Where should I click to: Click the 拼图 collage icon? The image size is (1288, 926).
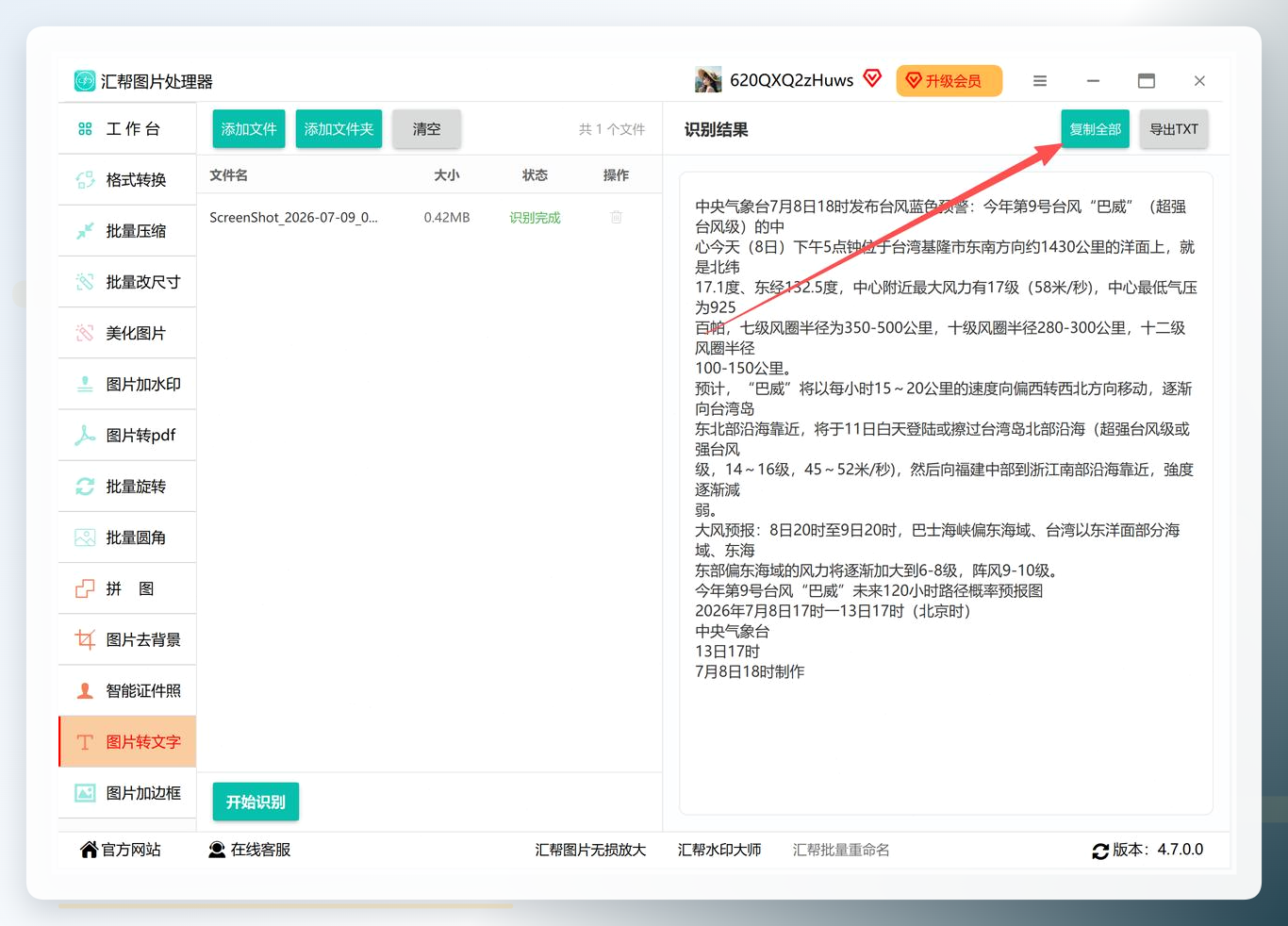click(x=85, y=588)
